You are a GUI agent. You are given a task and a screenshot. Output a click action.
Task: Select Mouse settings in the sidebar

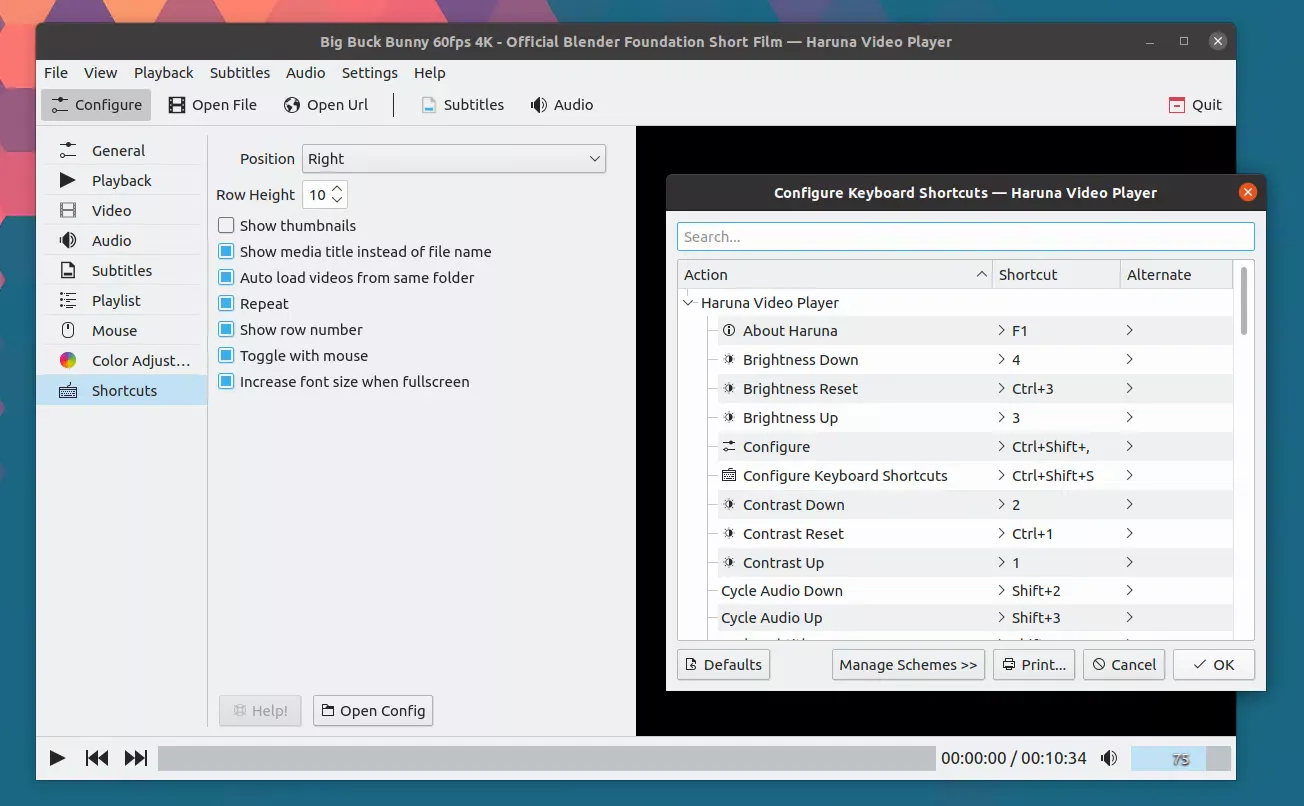[x=114, y=330]
